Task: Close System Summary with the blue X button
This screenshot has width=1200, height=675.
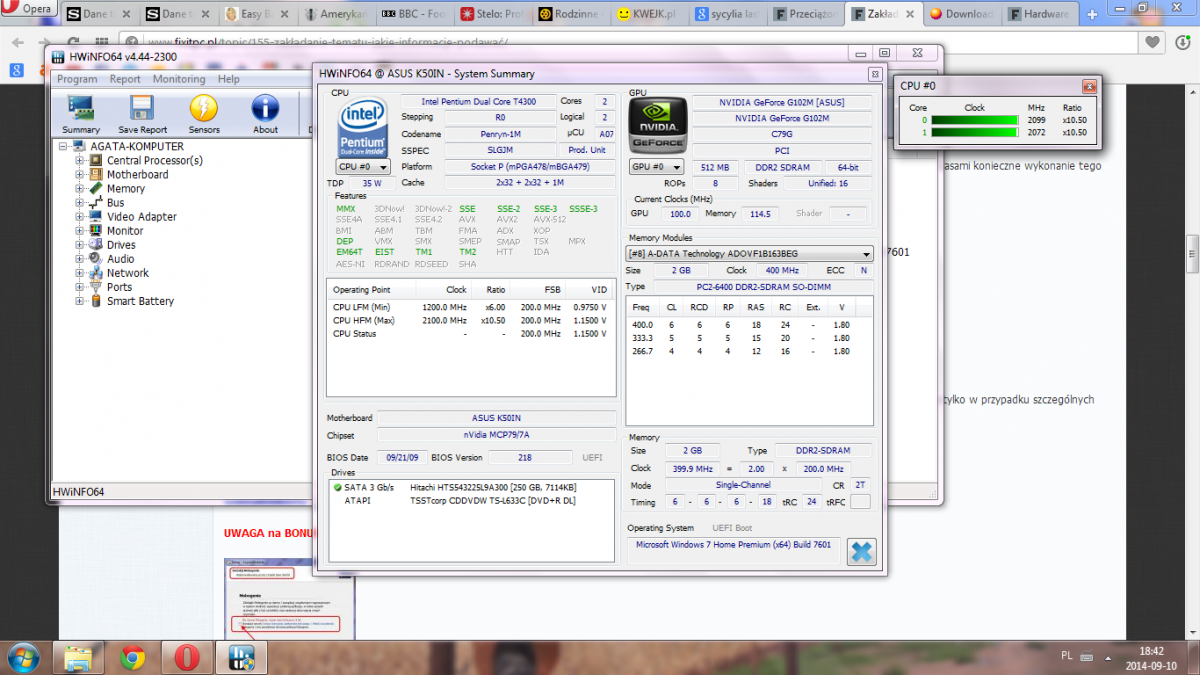Action: [x=861, y=552]
